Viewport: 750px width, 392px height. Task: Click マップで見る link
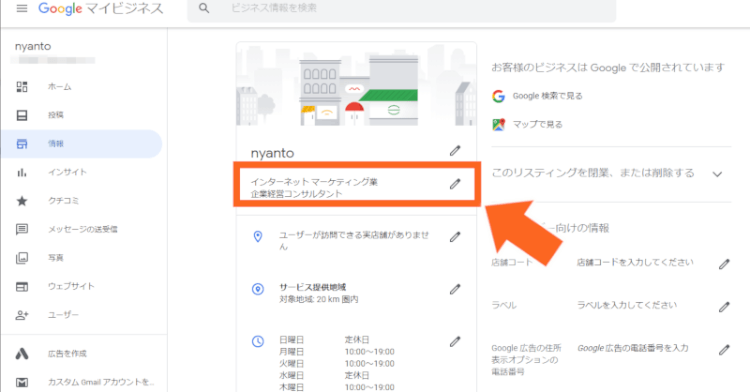537,124
